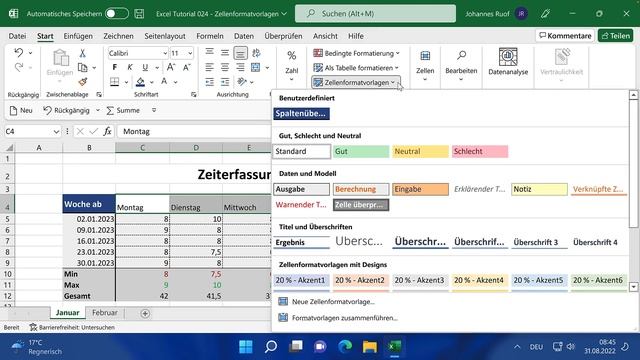This screenshot has height=360, width=640.
Task: Increase font size with larger A icon
Action: (x=171, y=67)
